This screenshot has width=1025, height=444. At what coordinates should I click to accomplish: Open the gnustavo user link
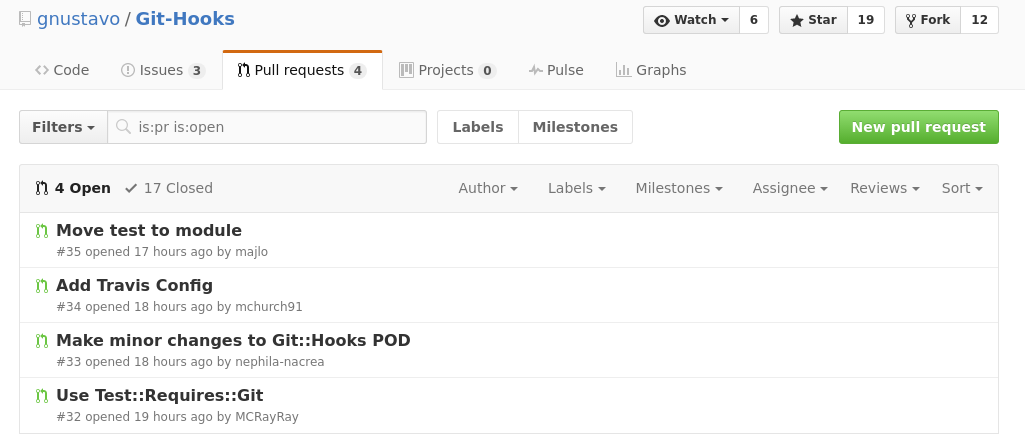tap(78, 19)
